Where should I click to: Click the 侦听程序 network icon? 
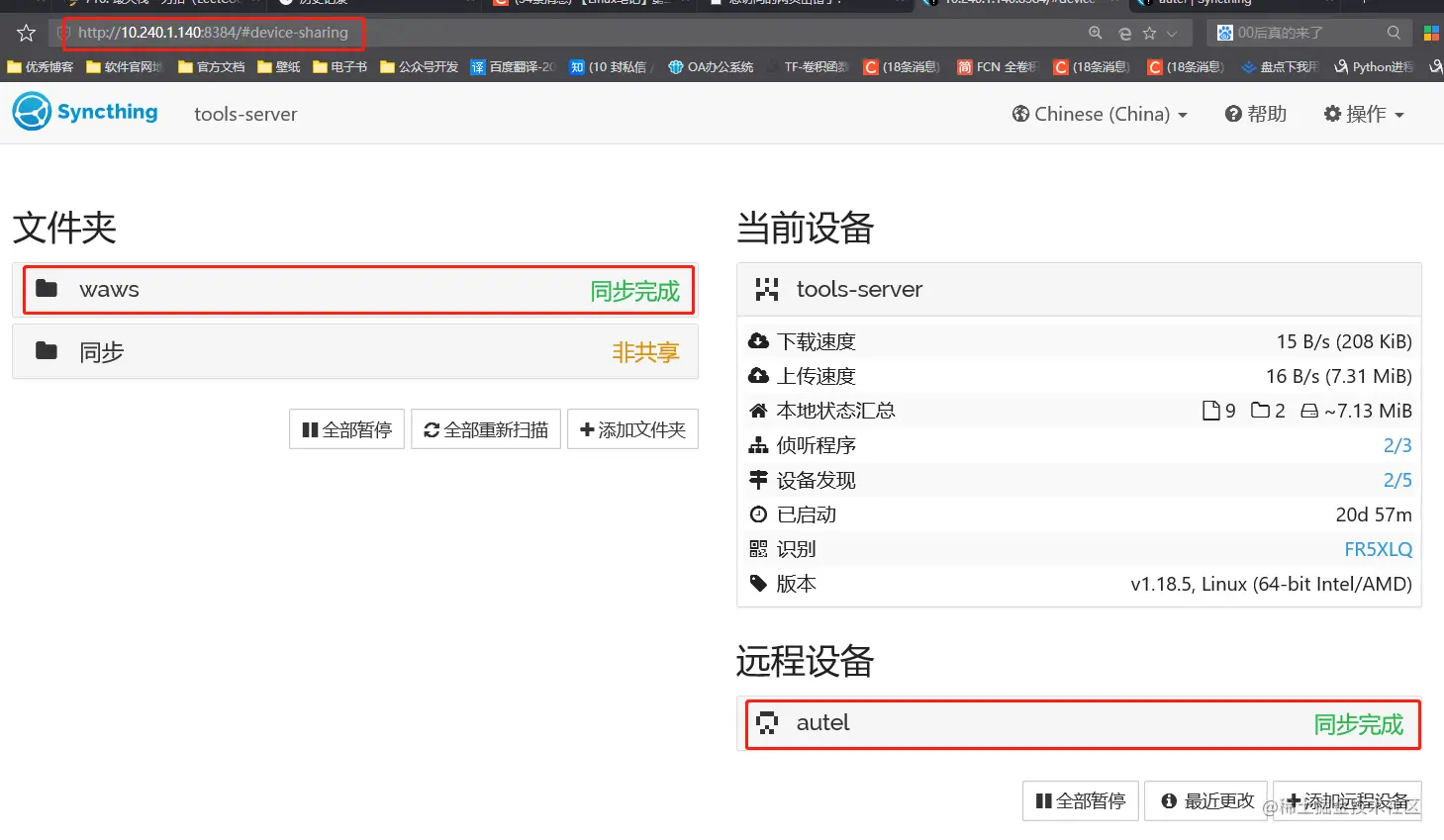tap(759, 445)
